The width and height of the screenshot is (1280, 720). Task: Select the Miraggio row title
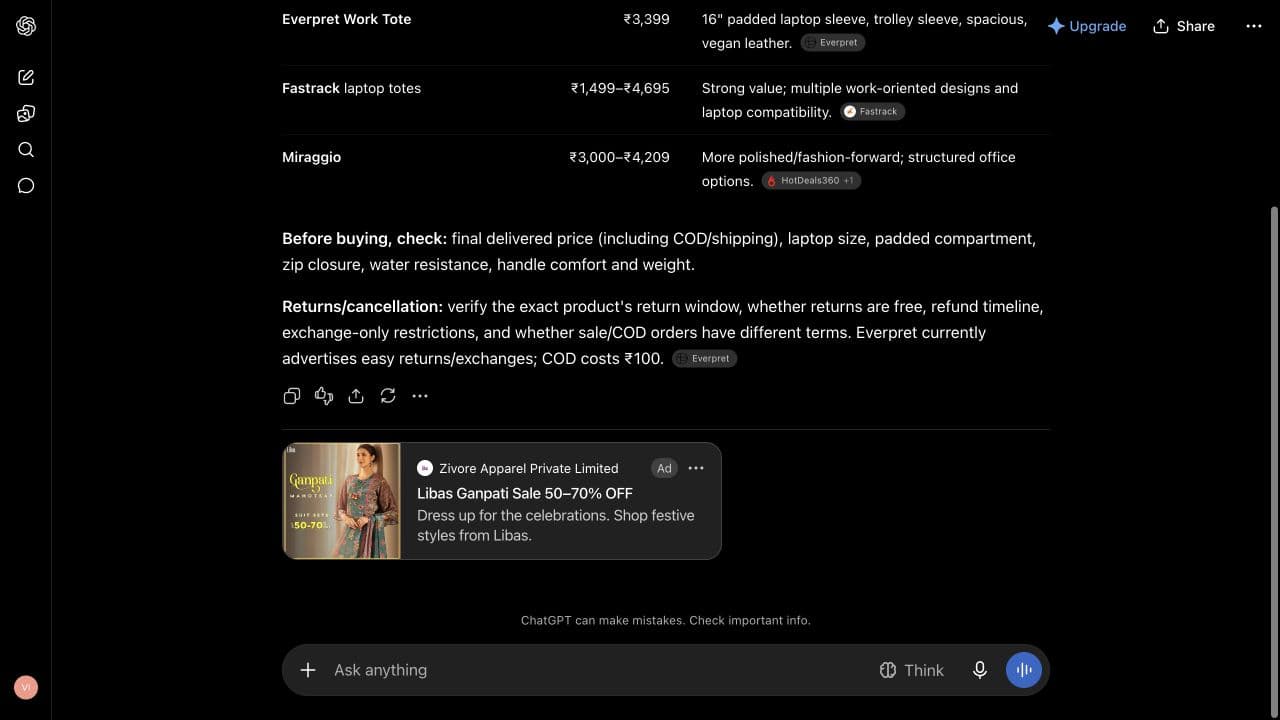[311, 157]
